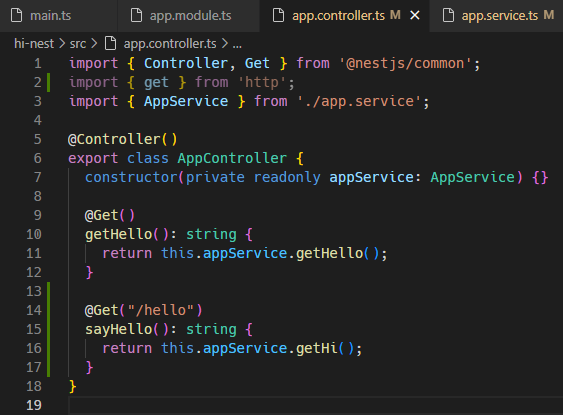Click the file icon in the breadcrumb
Viewport: 563px width, 415px height.
point(110,43)
